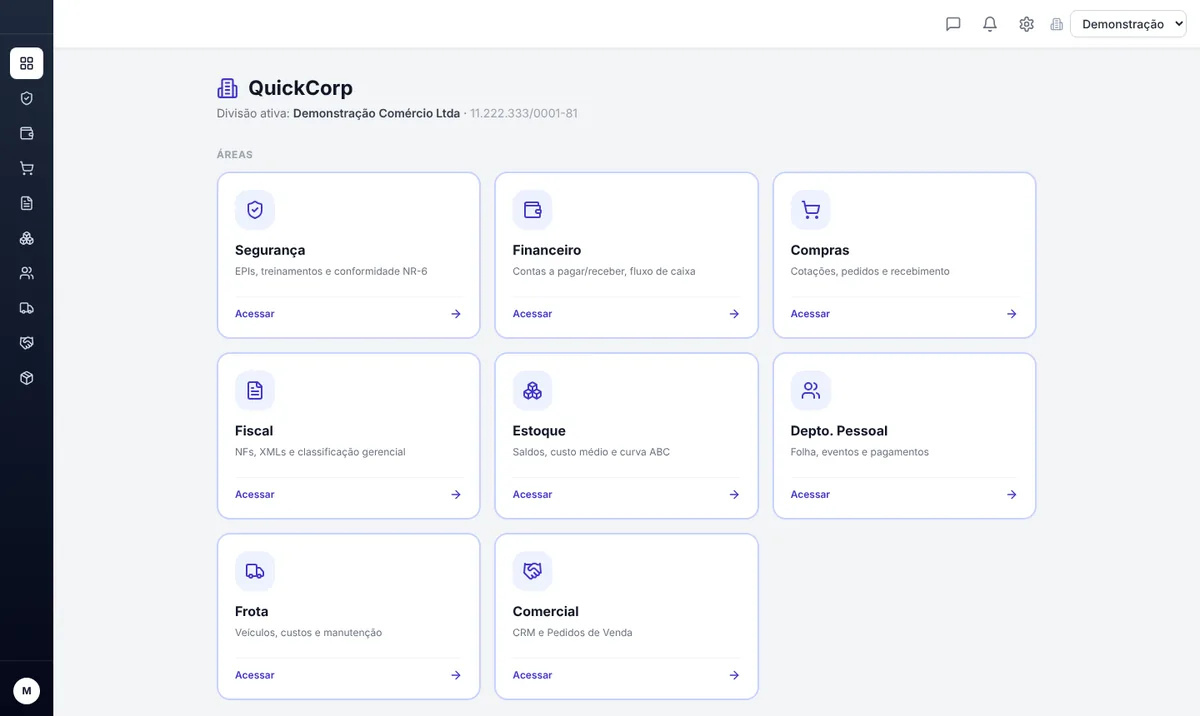This screenshot has height=716, width=1200.
Task: Click Acessar link on Depto. Pessoal card
Action: [810, 494]
